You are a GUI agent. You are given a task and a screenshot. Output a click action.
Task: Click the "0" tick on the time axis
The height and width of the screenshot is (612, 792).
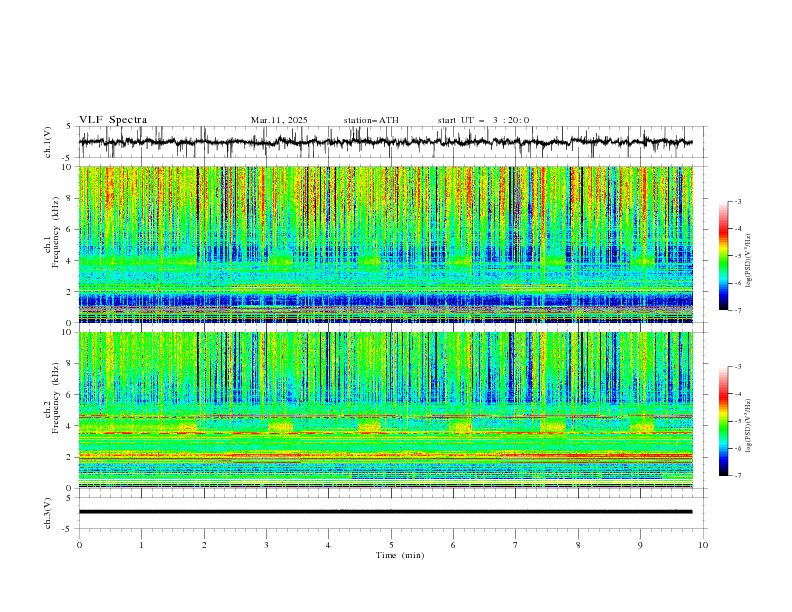coord(79,545)
